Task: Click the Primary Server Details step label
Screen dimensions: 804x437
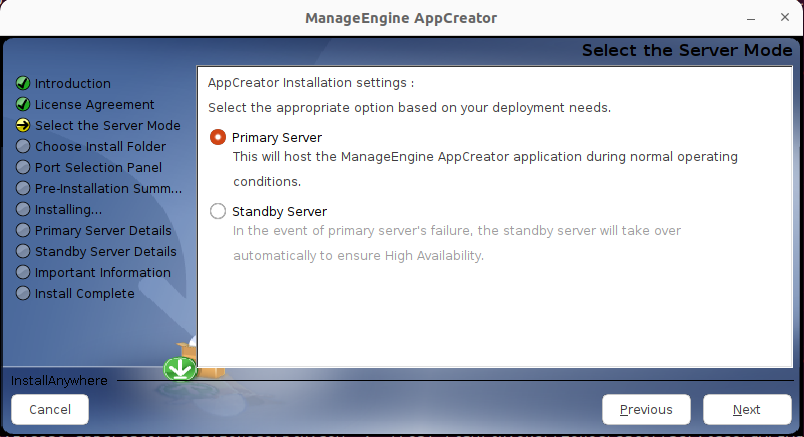Action: pyautogui.click(x=103, y=230)
